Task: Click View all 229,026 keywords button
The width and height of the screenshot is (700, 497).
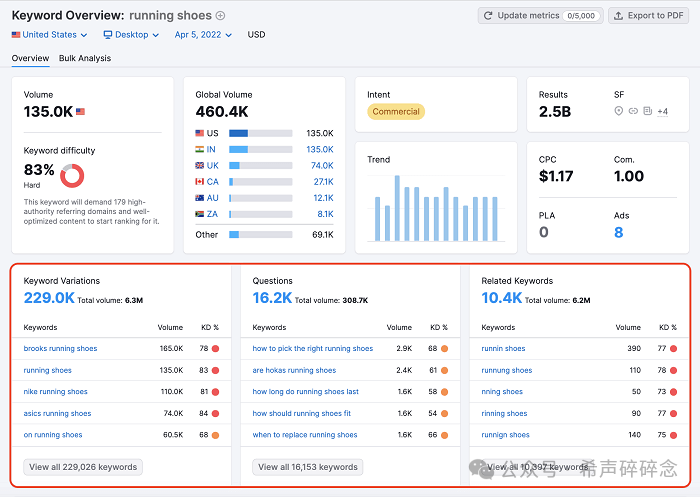Action: point(83,467)
